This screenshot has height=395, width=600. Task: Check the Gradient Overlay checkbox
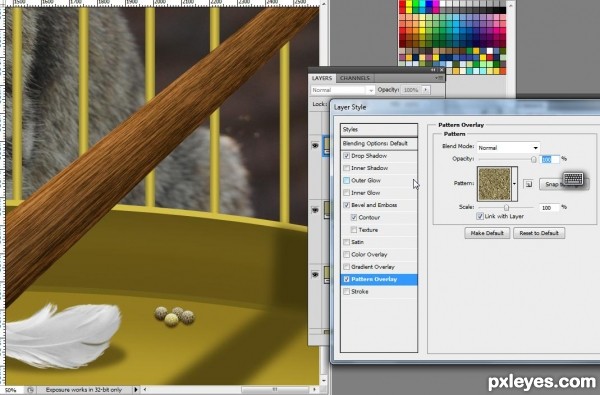tap(346, 267)
